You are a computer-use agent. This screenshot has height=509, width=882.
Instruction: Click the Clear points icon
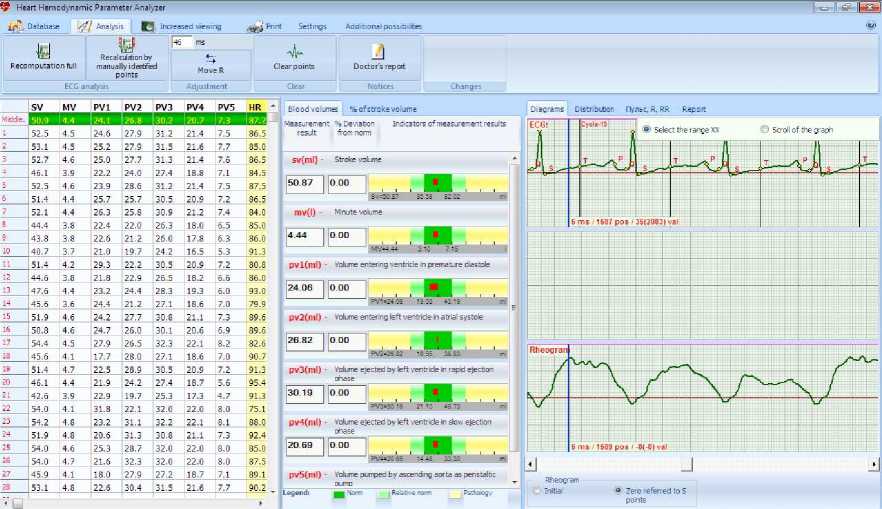click(x=294, y=57)
